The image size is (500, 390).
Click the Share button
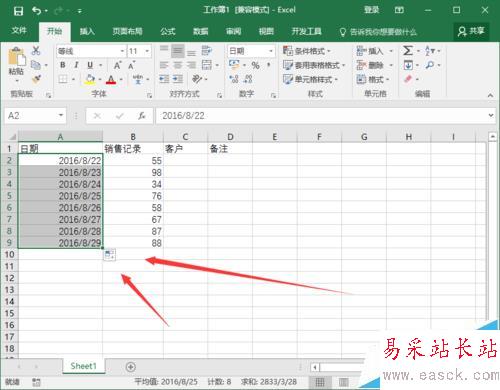point(471,31)
